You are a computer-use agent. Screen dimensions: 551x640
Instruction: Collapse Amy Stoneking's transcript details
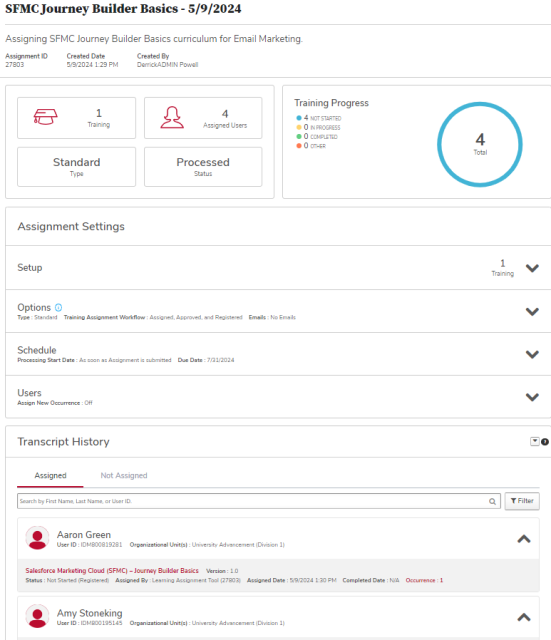click(524, 617)
